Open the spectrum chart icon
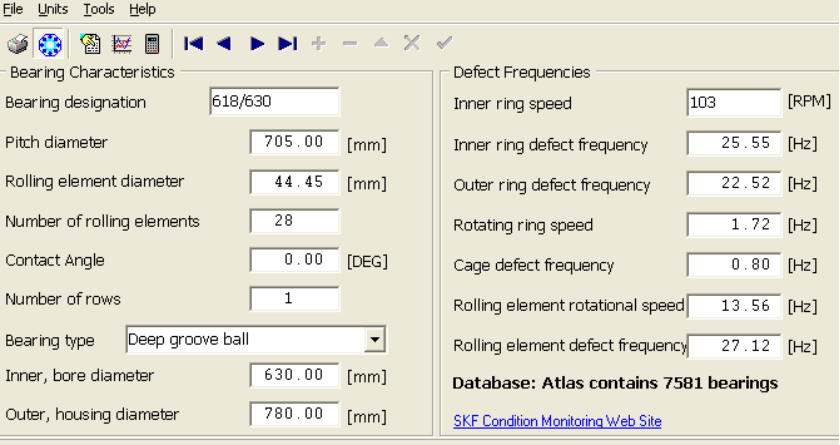The image size is (840, 445). point(122,44)
